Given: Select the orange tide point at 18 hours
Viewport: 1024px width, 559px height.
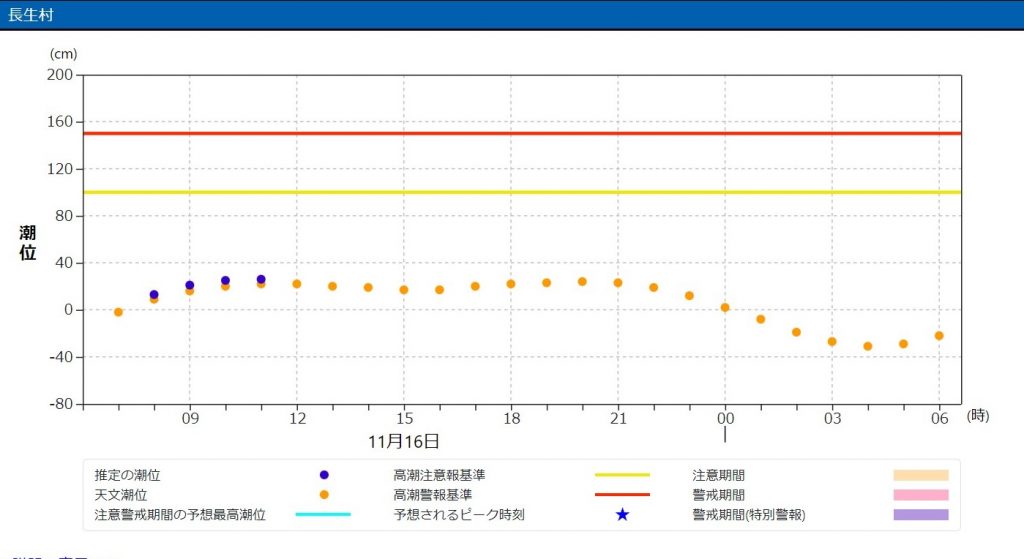Looking at the screenshot, I should (511, 284).
